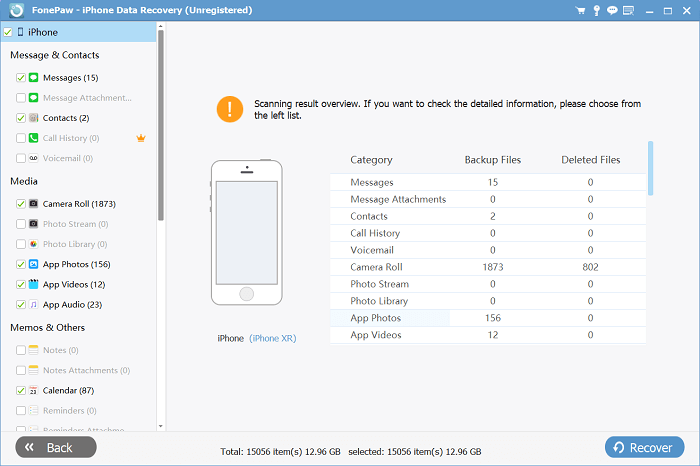Click the FonePaw logo icon
700x466 pixels.
[x=17, y=10]
